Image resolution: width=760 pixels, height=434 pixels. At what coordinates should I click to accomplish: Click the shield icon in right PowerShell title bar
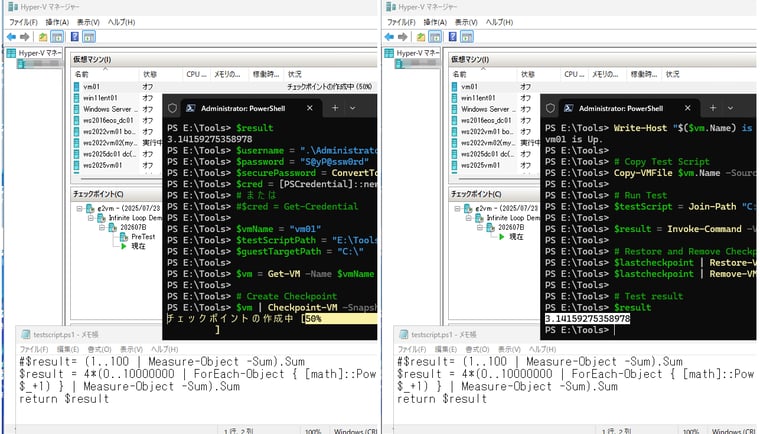550,108
